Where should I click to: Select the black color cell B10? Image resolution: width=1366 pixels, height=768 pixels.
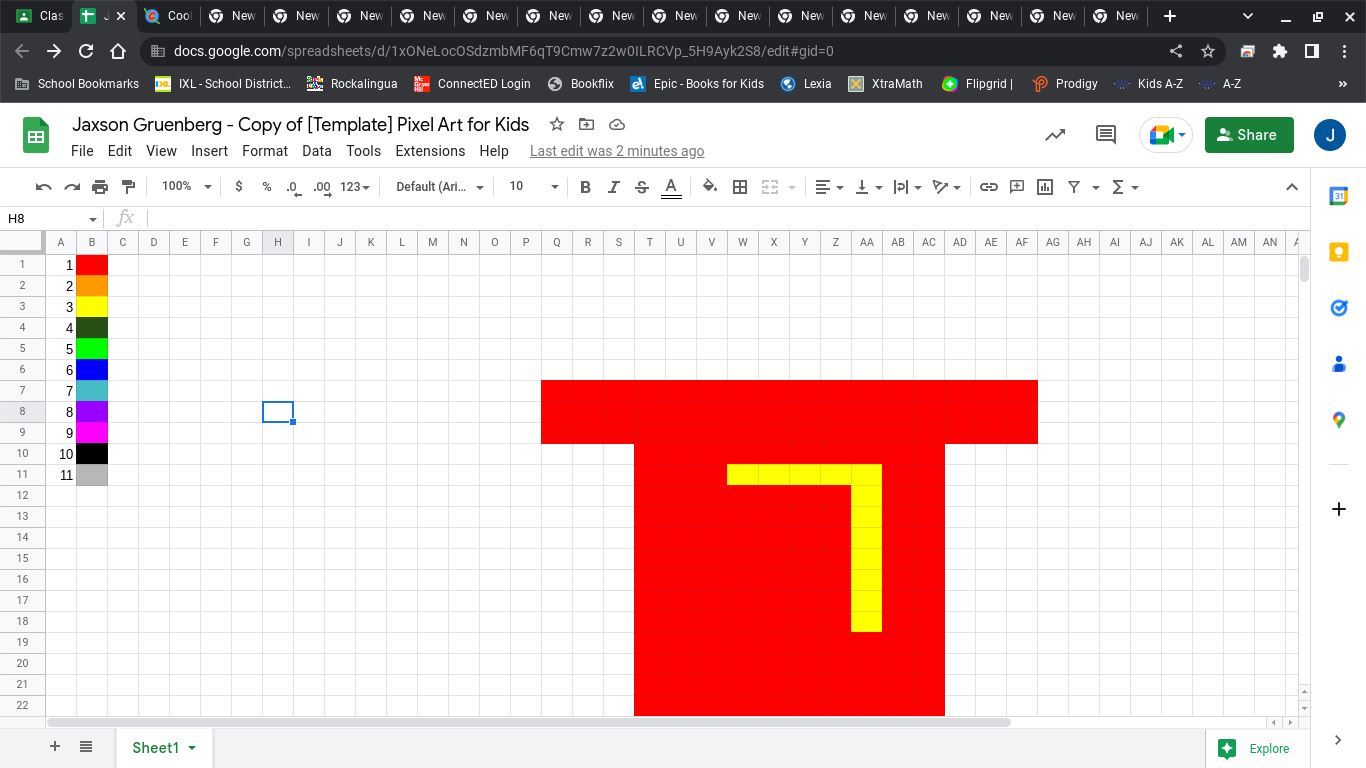click(92, 454)
